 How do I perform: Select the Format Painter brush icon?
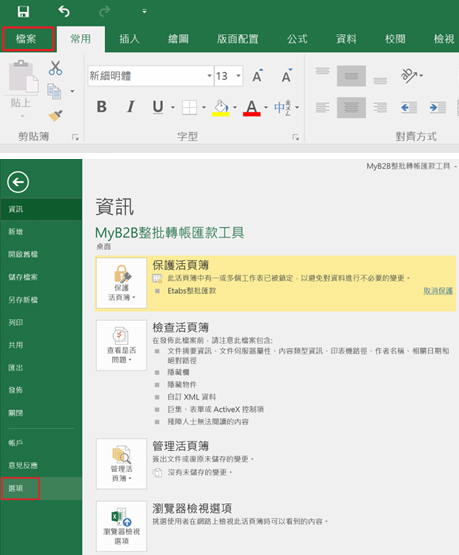coord(55,115)
